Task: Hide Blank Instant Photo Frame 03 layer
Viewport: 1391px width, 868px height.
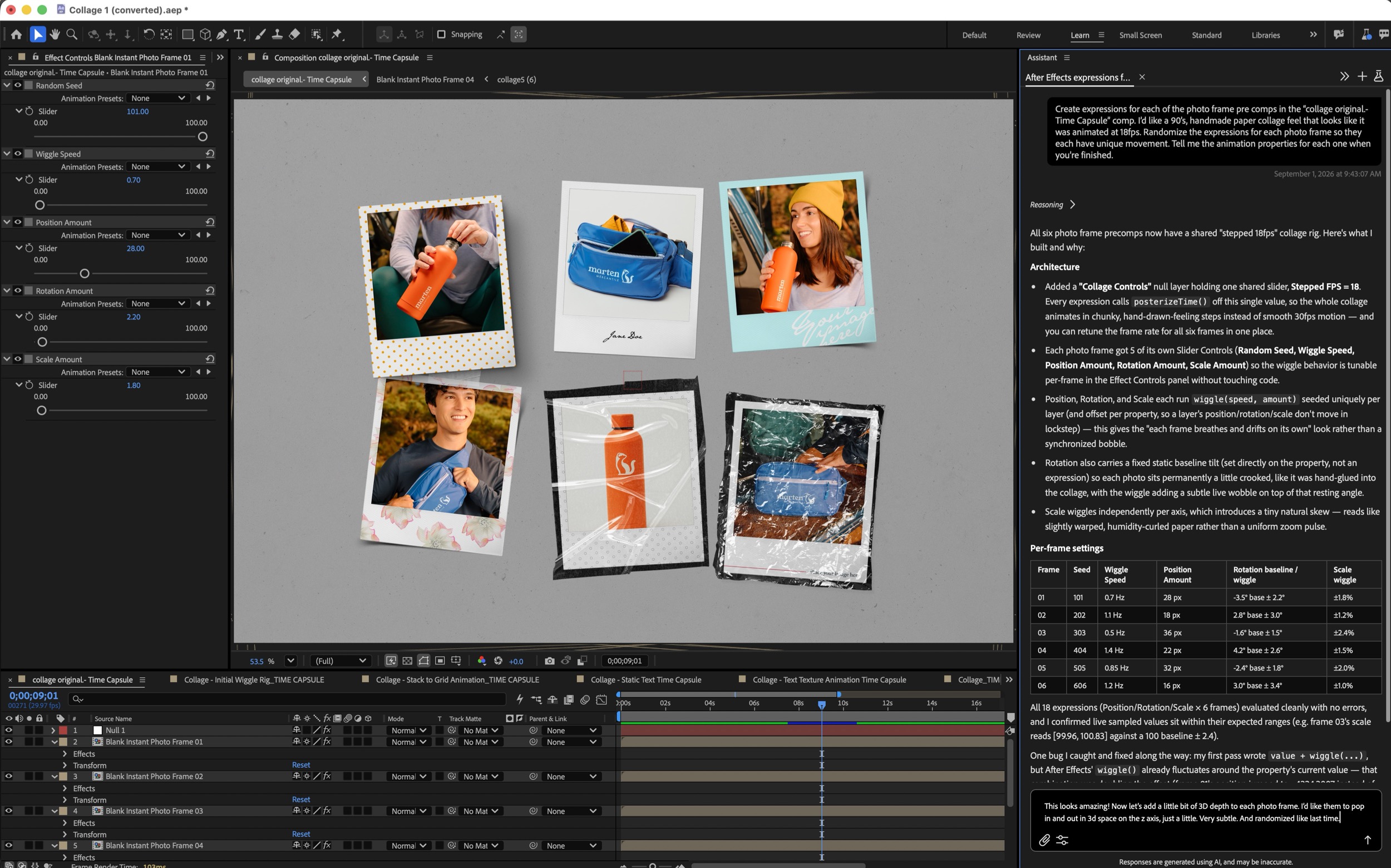Action: click(8, 811)
